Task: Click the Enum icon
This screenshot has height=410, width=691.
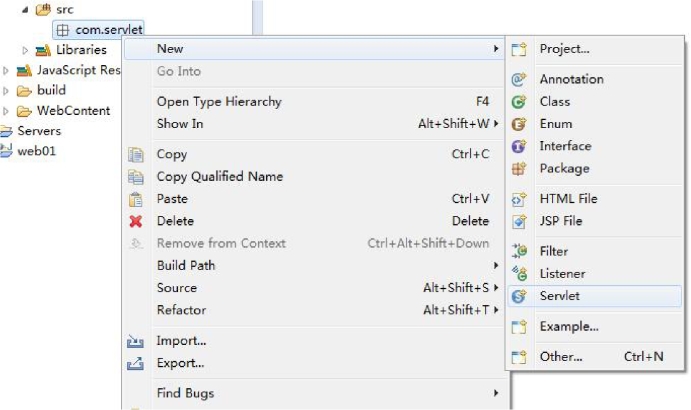Action: click(x=519, y=124)
